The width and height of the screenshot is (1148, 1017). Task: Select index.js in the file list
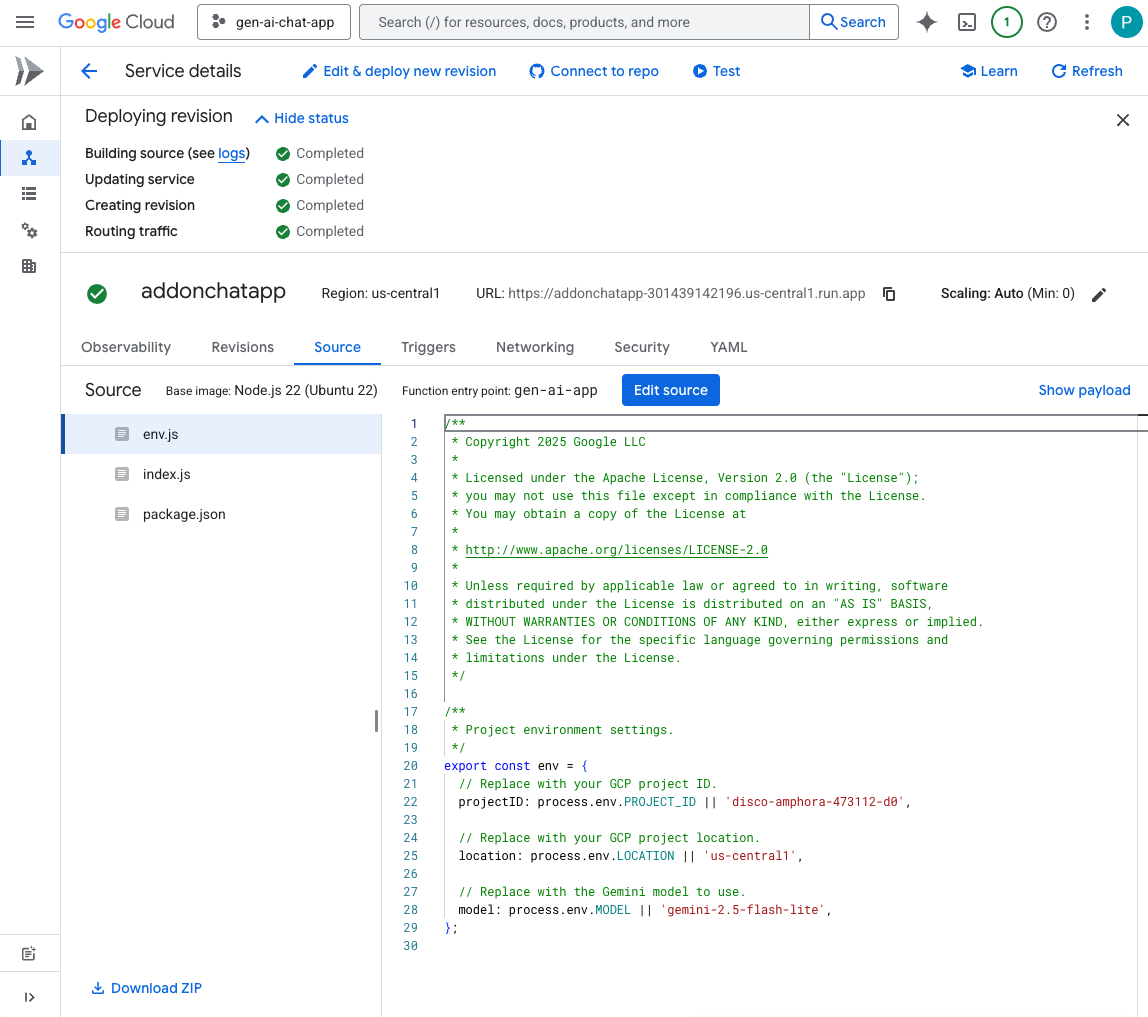pos(166,474)
